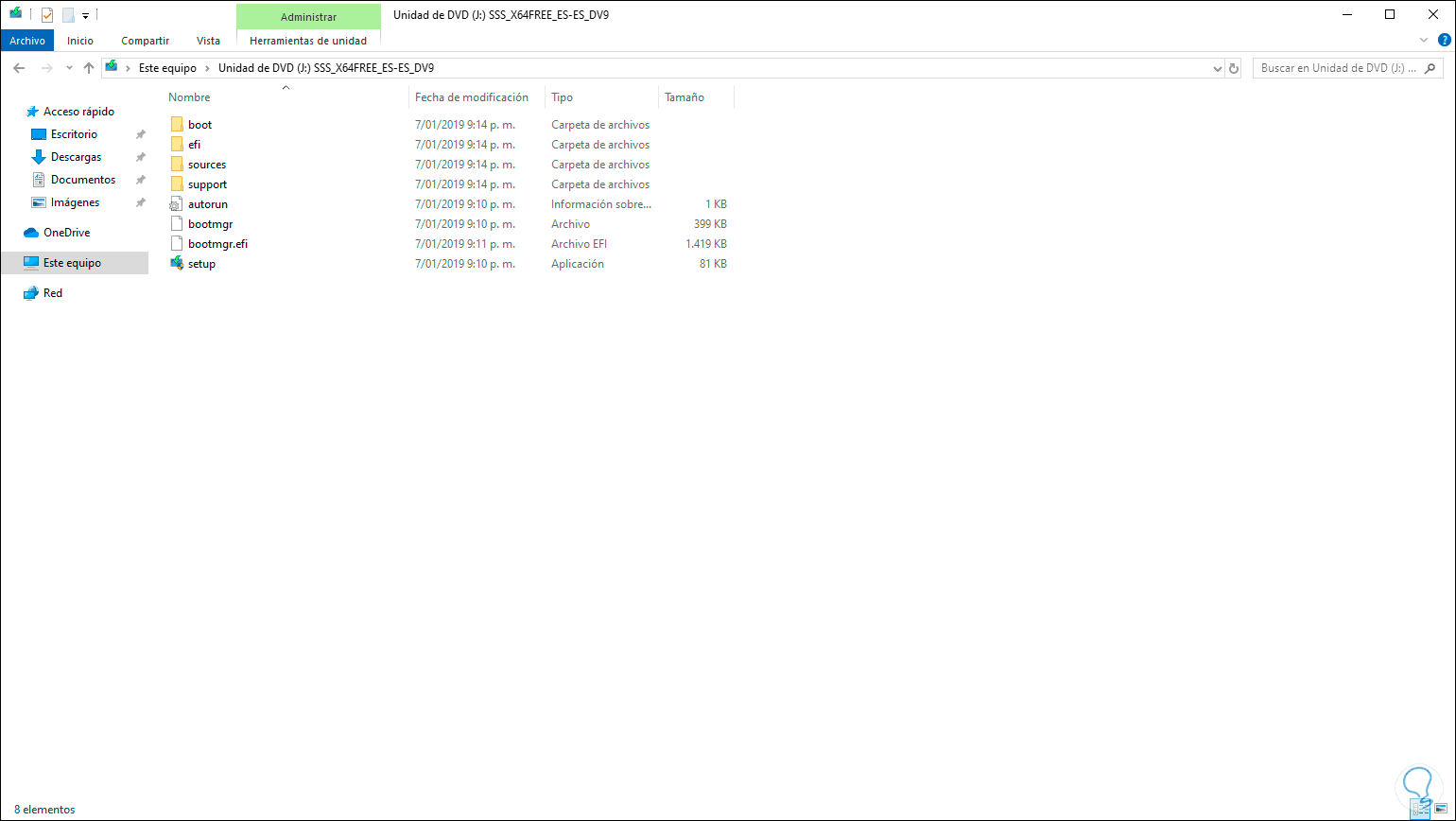Open the Herramientas de unidad tab
Screen dimensions: 1456x821
pyautogui.click(x=308, y=41)
